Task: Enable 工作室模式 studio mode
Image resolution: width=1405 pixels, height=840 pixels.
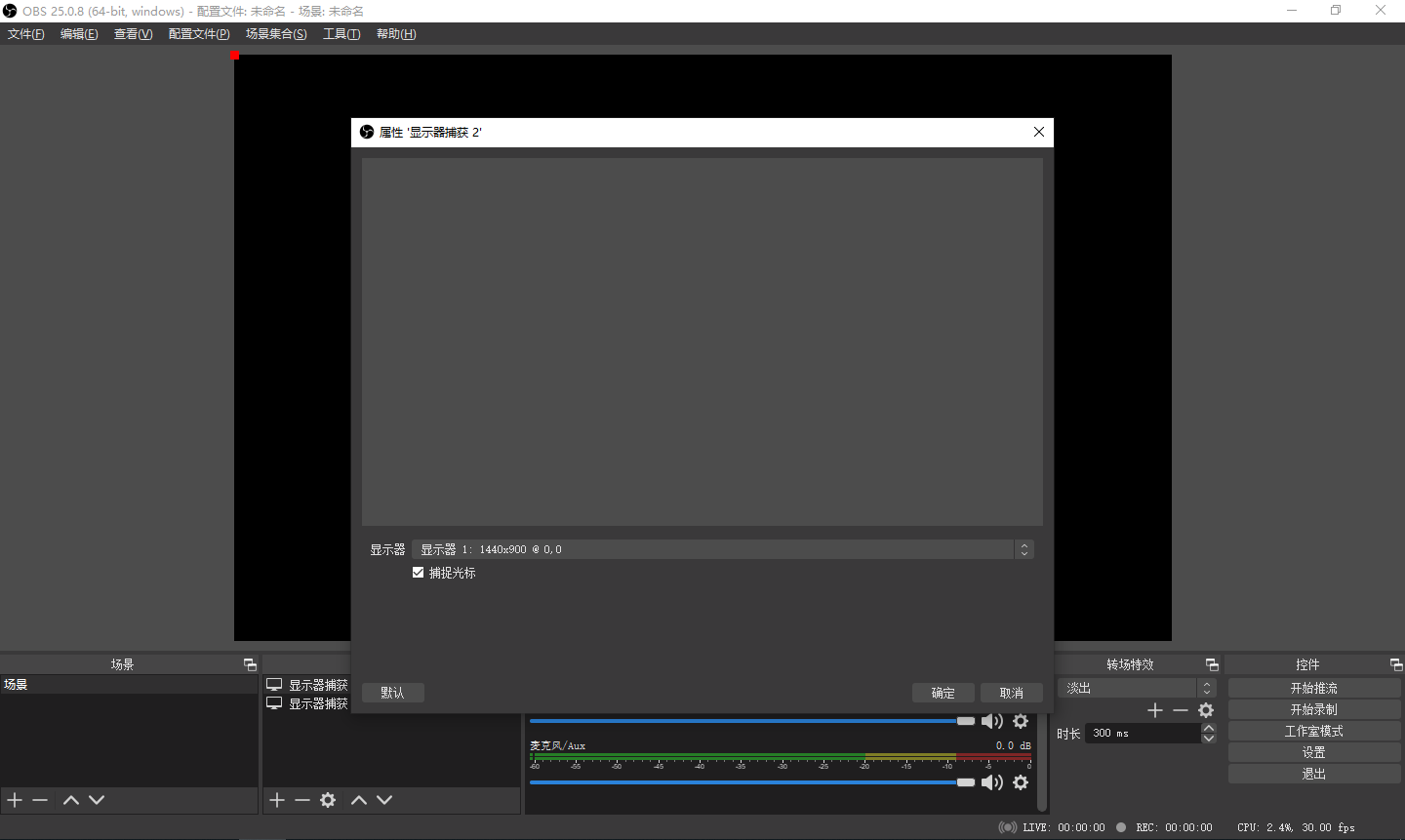Action: (x=1314, y=731)
